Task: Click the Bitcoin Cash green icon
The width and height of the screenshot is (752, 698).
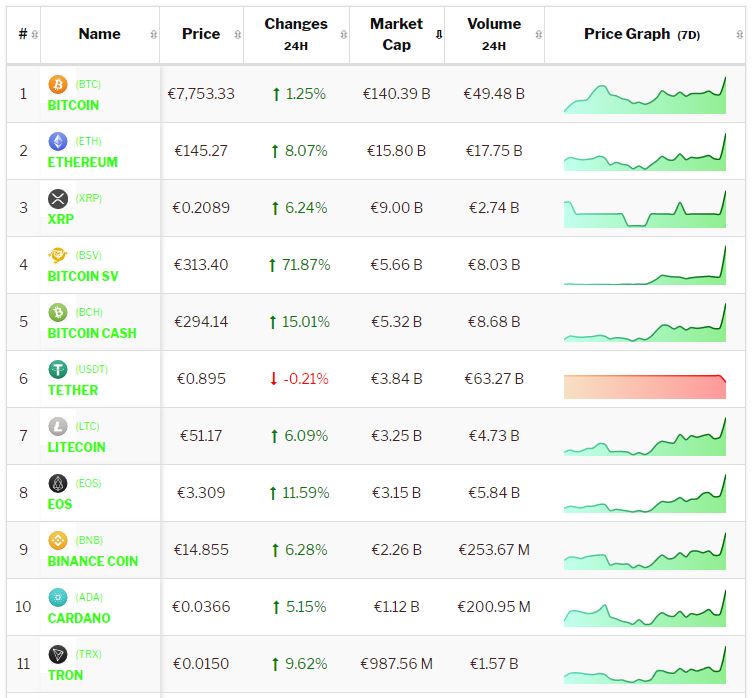Action: click(57, 313)
